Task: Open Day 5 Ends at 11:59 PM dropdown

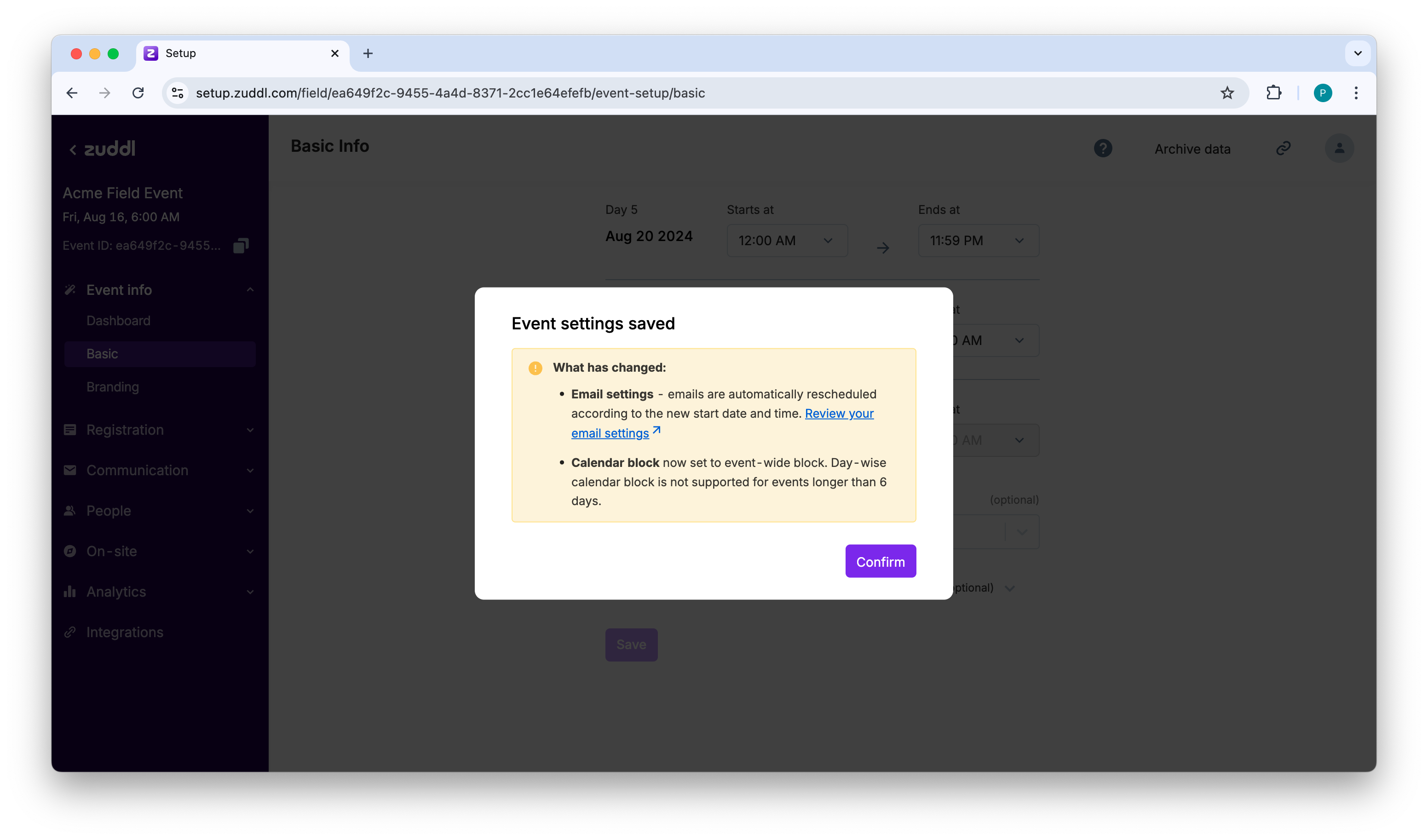Action: 978,240
